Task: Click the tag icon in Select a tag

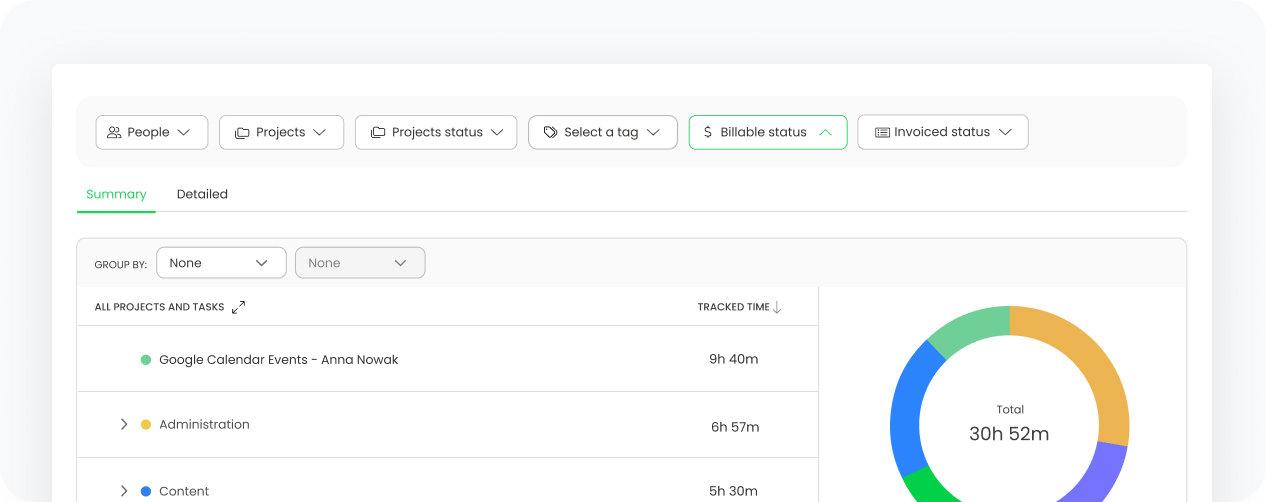Action: (x=550, y=132)
